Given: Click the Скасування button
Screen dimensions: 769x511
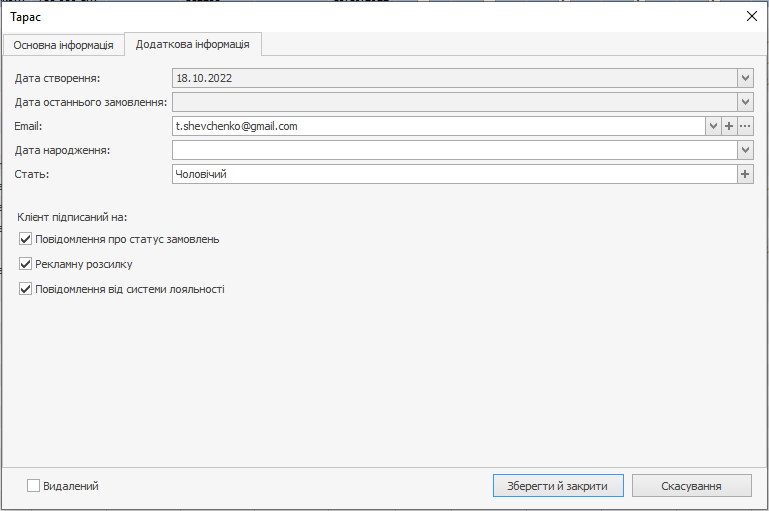Looking at the screenshot, I should (x=691, y=486).
